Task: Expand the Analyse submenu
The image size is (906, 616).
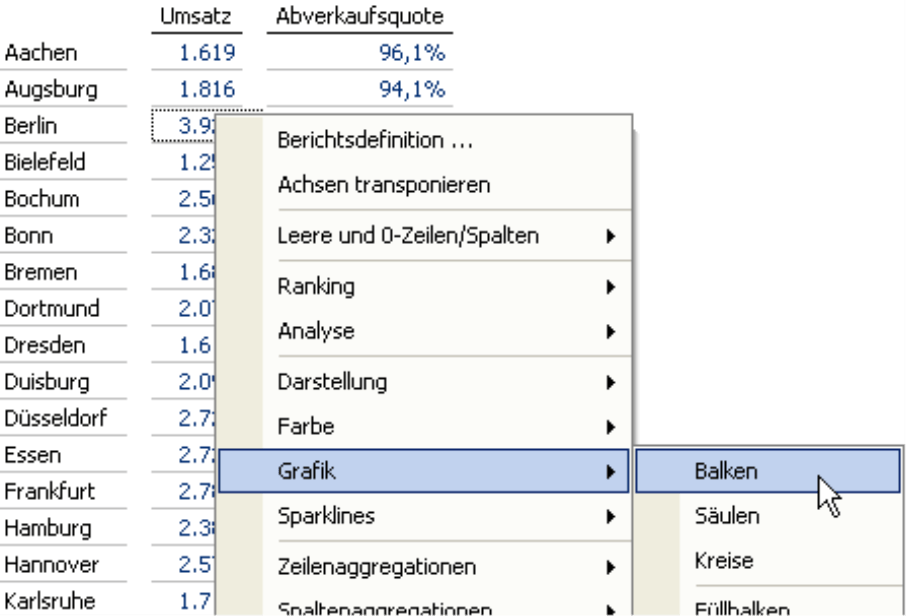Action: click(x=316, y=330)
